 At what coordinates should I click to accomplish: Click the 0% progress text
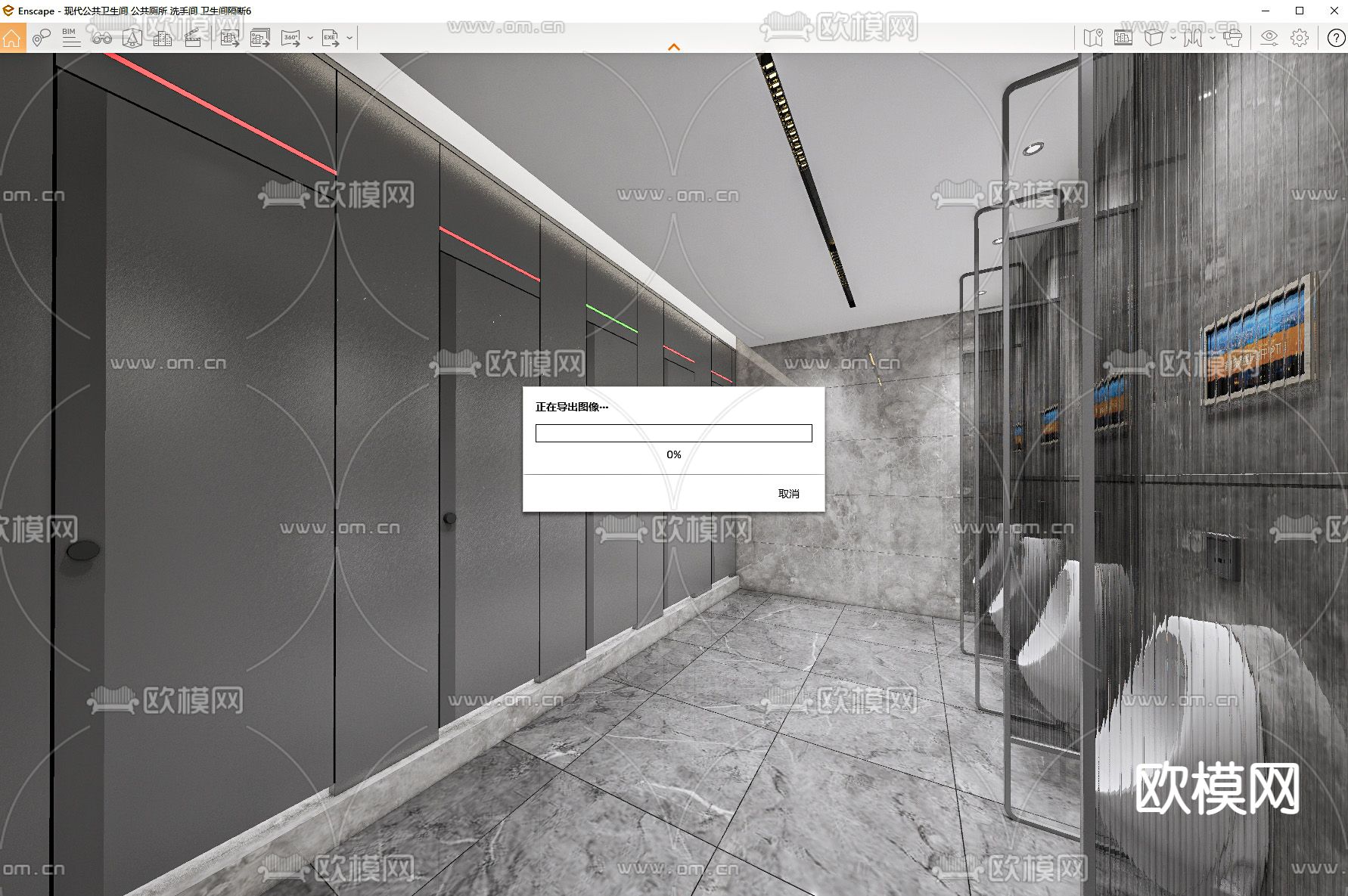(x=674, y=454)
